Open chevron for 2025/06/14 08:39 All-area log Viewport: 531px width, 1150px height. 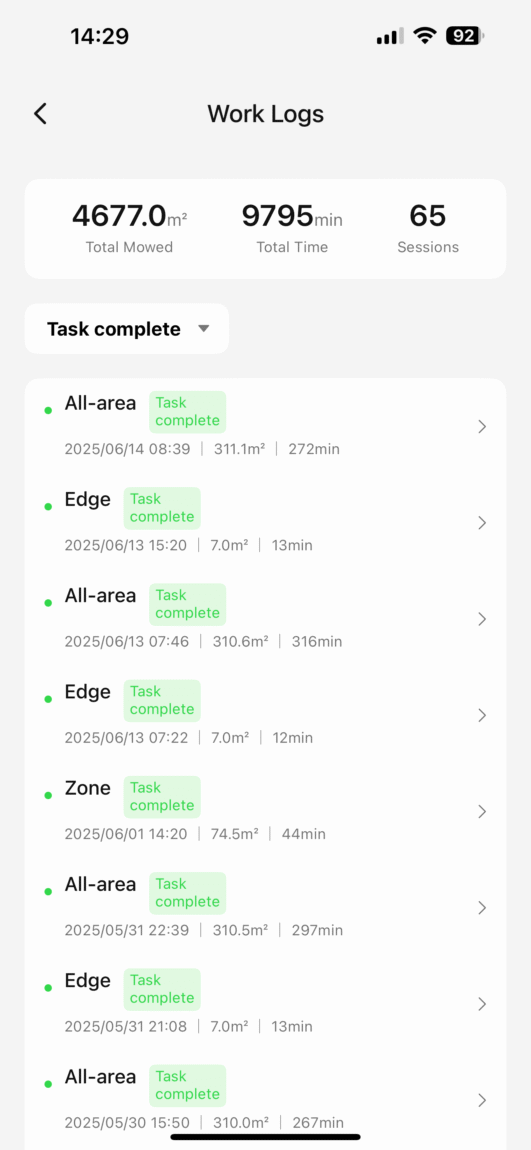[482, 427]
